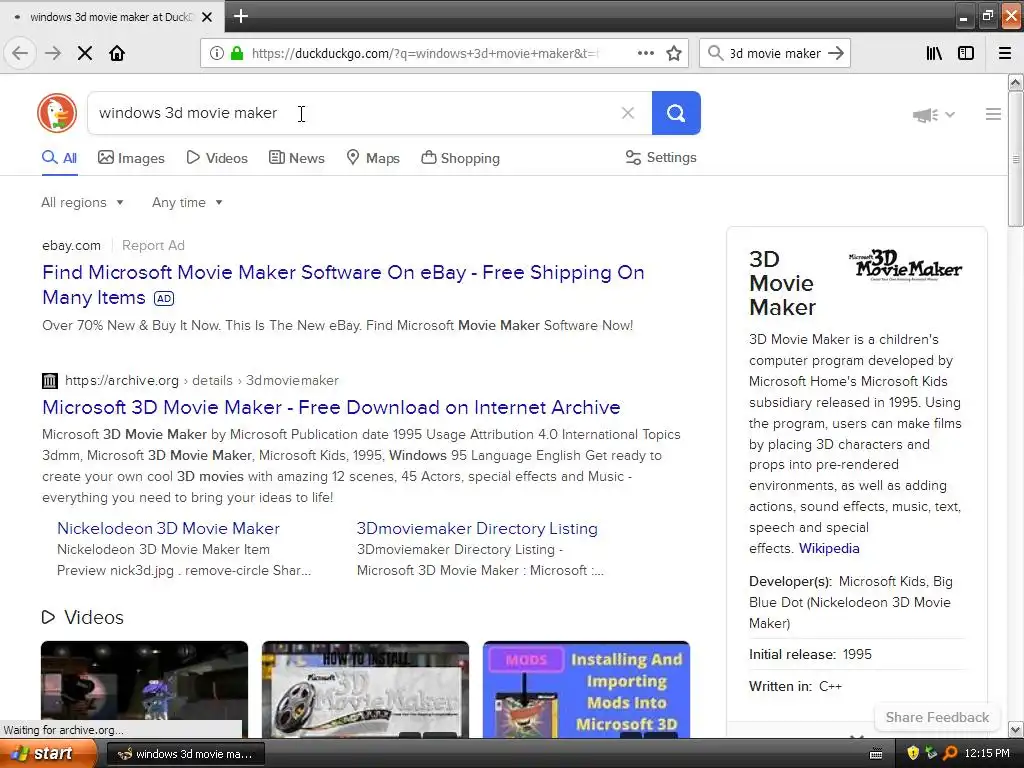The height and width of the screenshot is (768, 1024).
Task: Click the tray keyboard icon
Action: 876,754
